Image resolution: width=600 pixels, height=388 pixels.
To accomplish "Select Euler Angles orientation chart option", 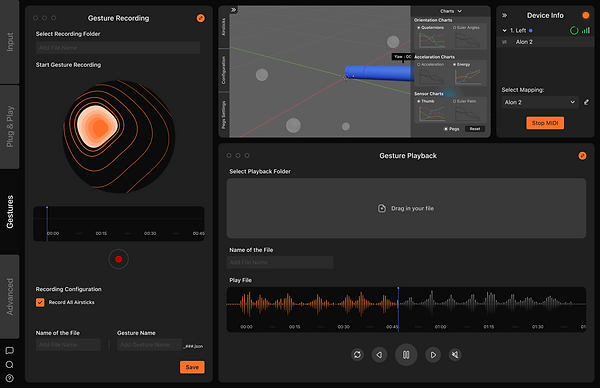I will [x=466, y=28].
